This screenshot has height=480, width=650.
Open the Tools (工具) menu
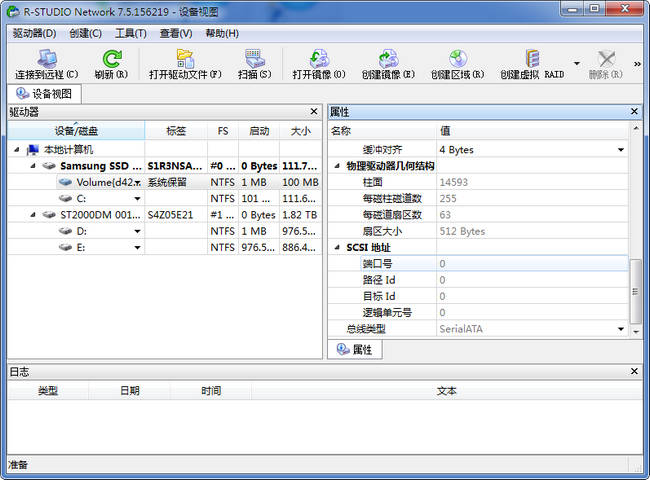[x=131, y=33]
